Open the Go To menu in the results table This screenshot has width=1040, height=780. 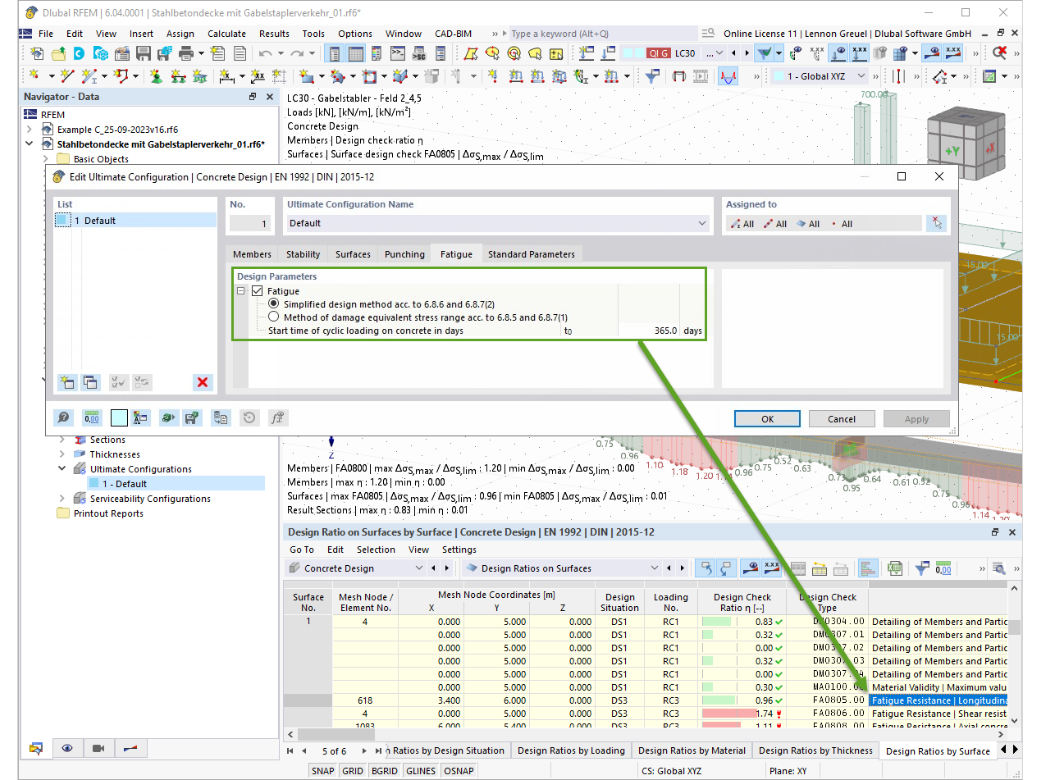(x=302, y=550)
